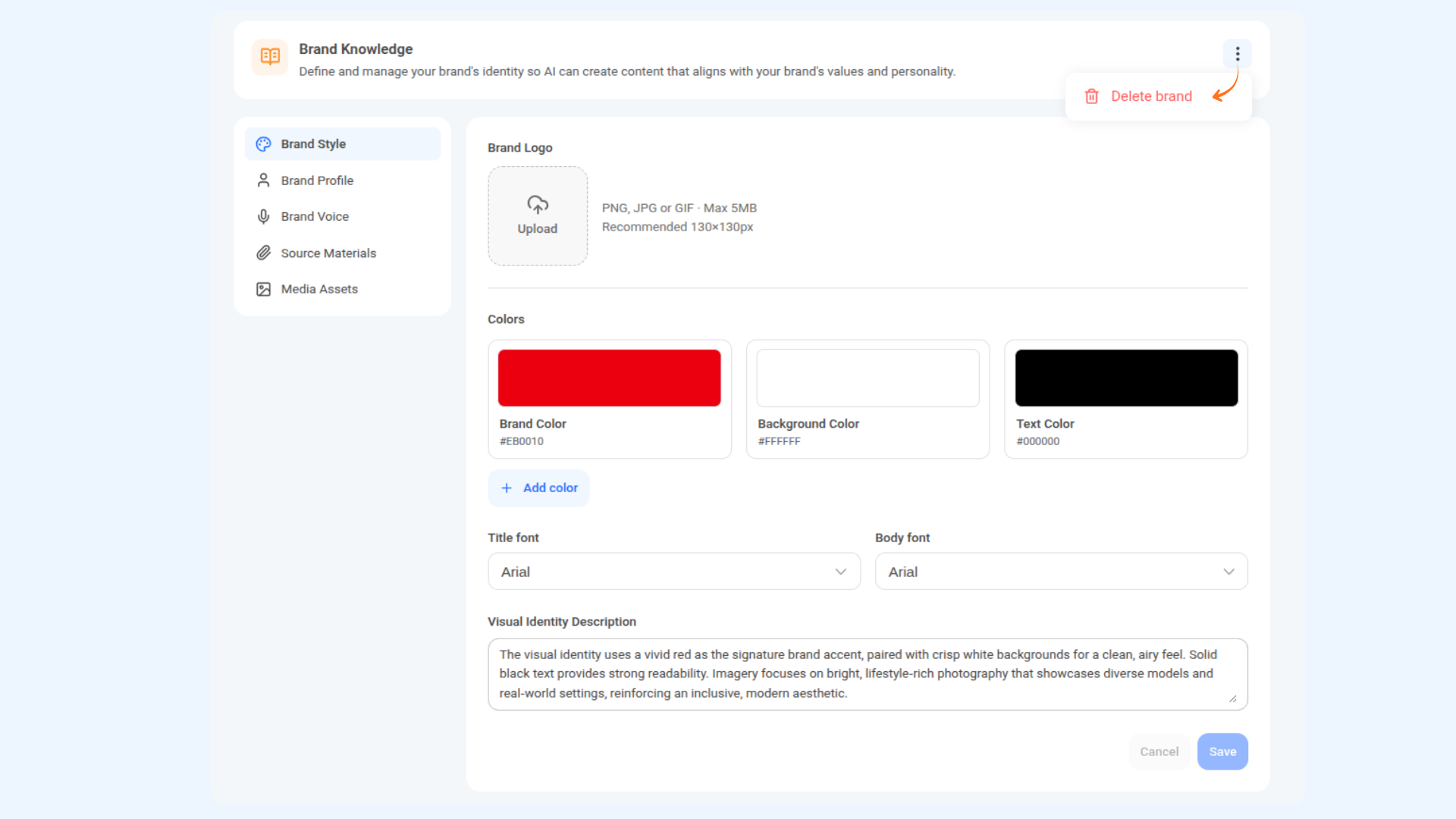
Task: Switch to Media Assets section
Action: (x=343, y=289)
